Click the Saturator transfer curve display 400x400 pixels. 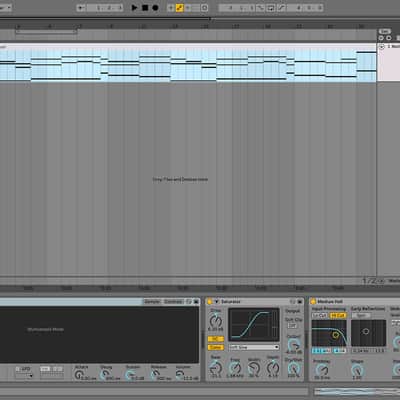point(254,325)
